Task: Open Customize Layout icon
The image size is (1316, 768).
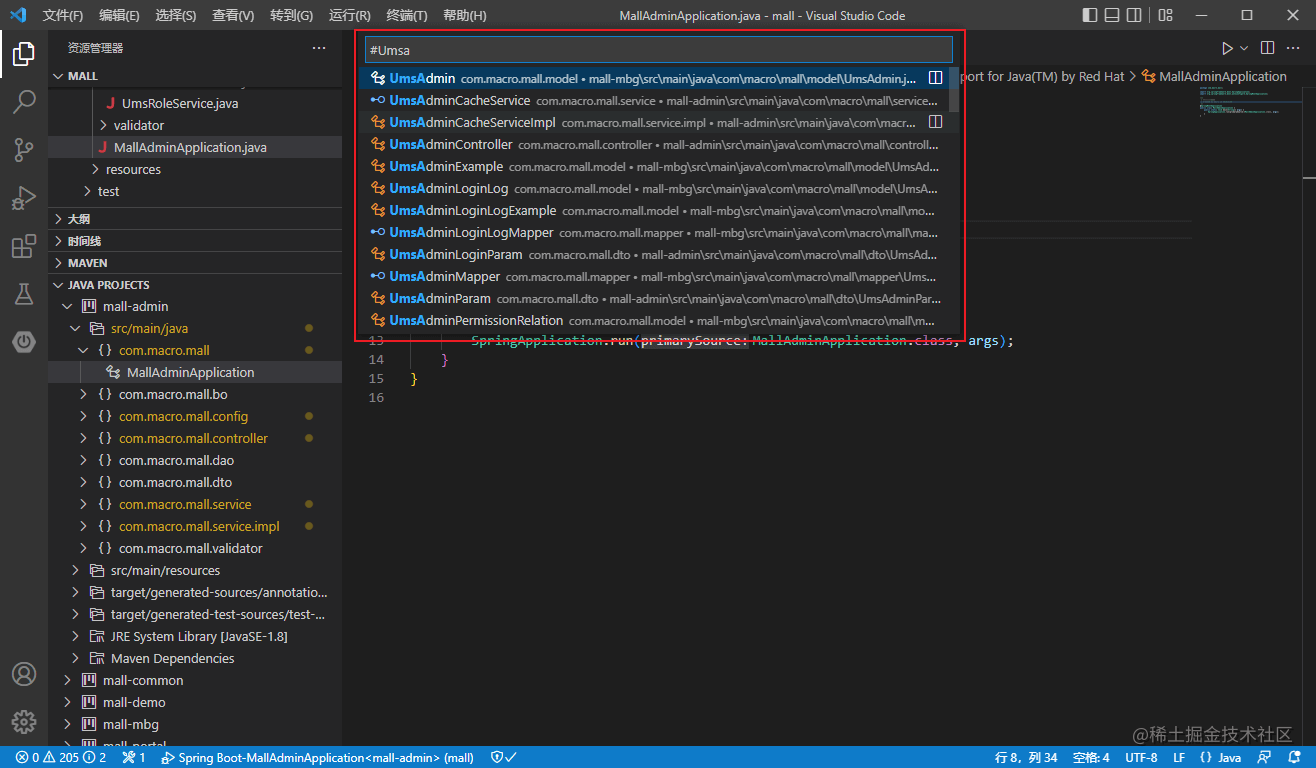Action: 1166,15
